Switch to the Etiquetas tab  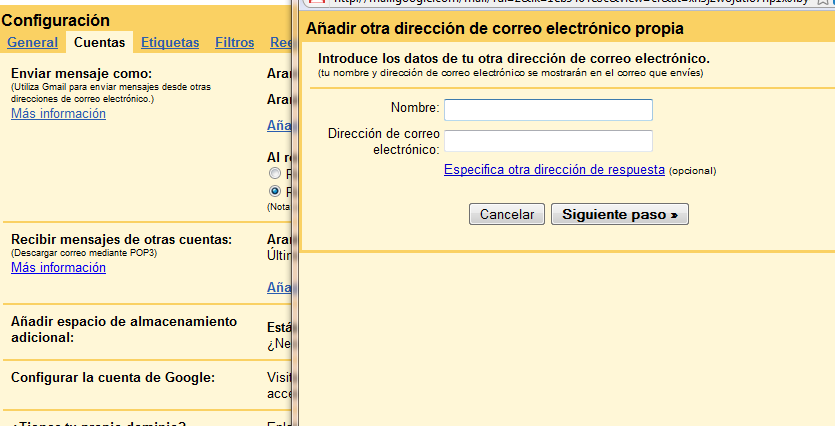pyautogui.click(x=170, y=42)
